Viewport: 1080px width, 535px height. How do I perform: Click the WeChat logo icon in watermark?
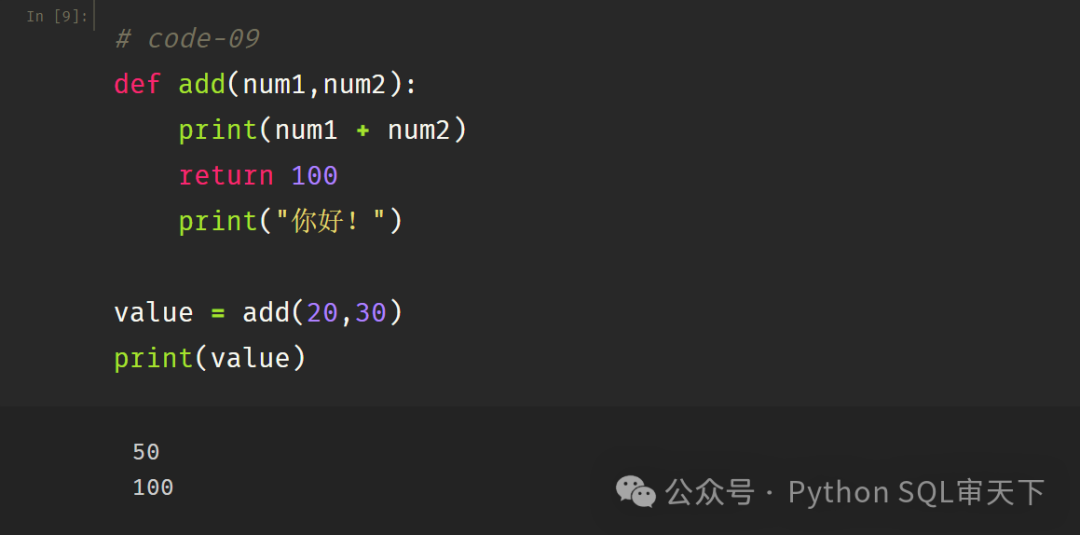coord(635,492)
